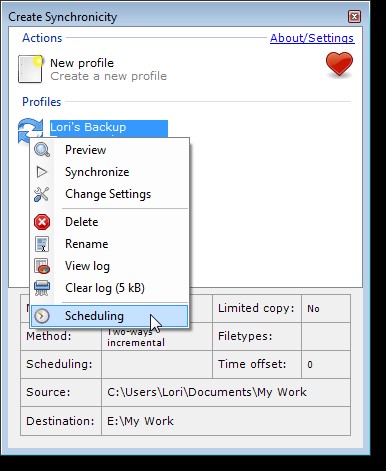Open View log from the menu

pos(110,266)
